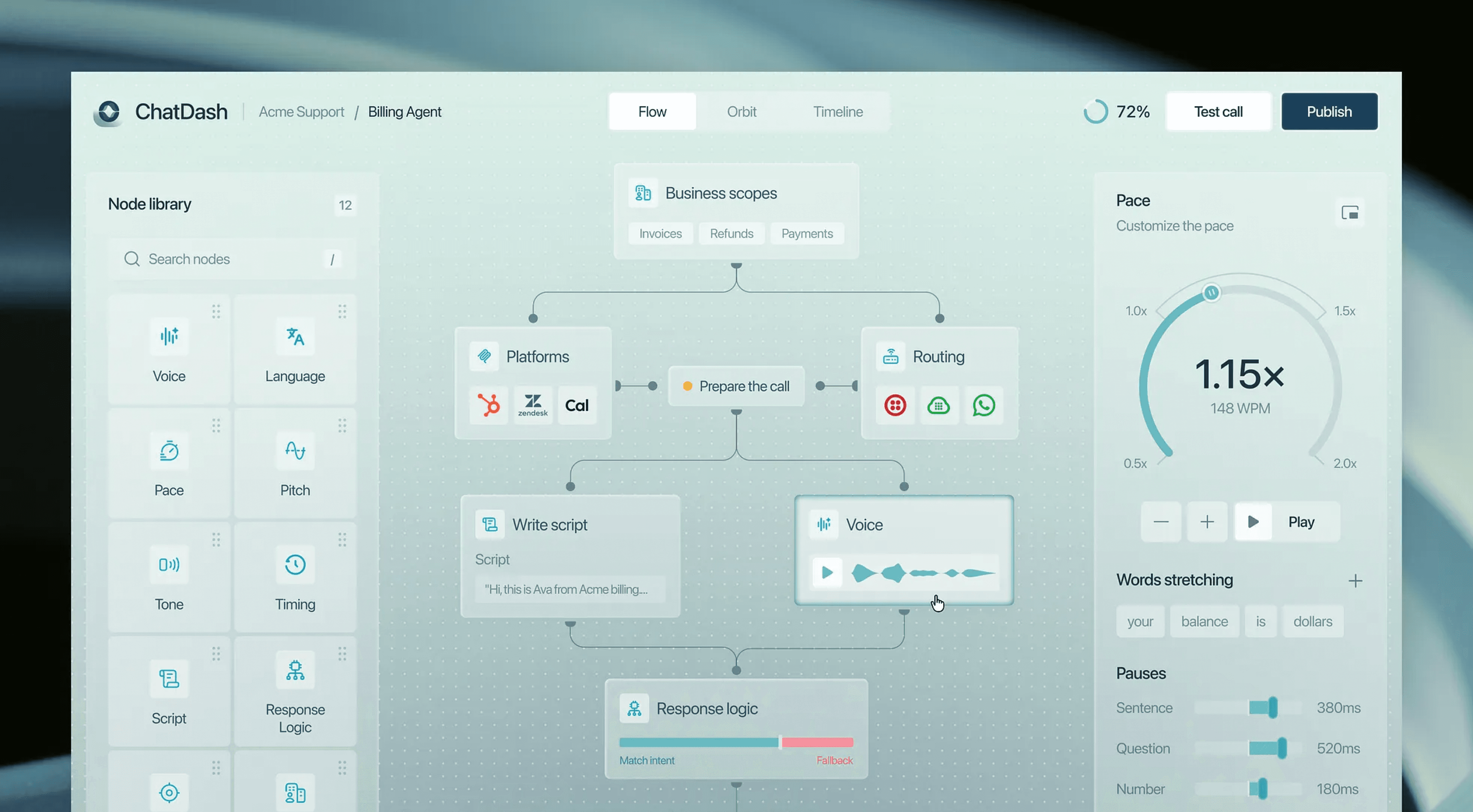Viewport: 1473px width, 812px height.
Task: Choose the Pitch node card
Action: [x=295, y=464]
